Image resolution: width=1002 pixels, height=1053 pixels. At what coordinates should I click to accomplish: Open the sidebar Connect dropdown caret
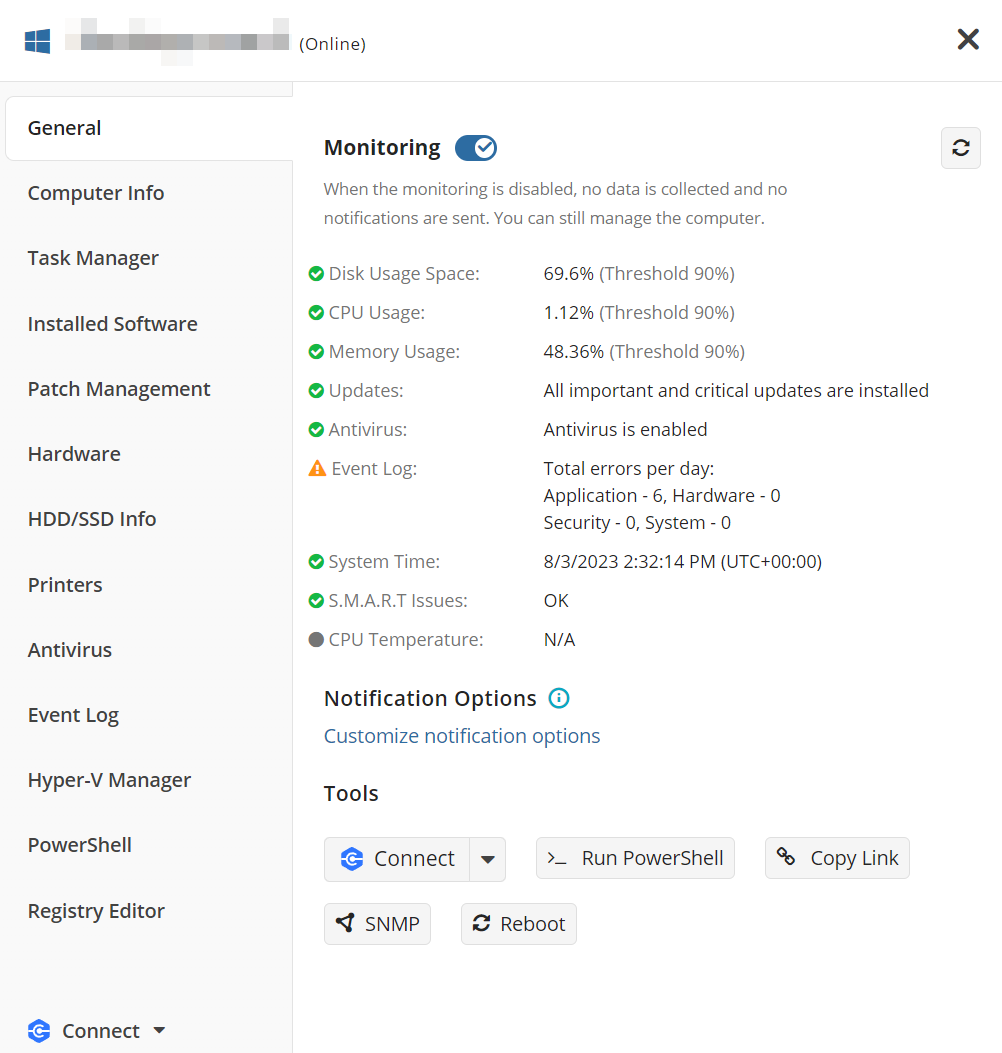(159, 1031)
